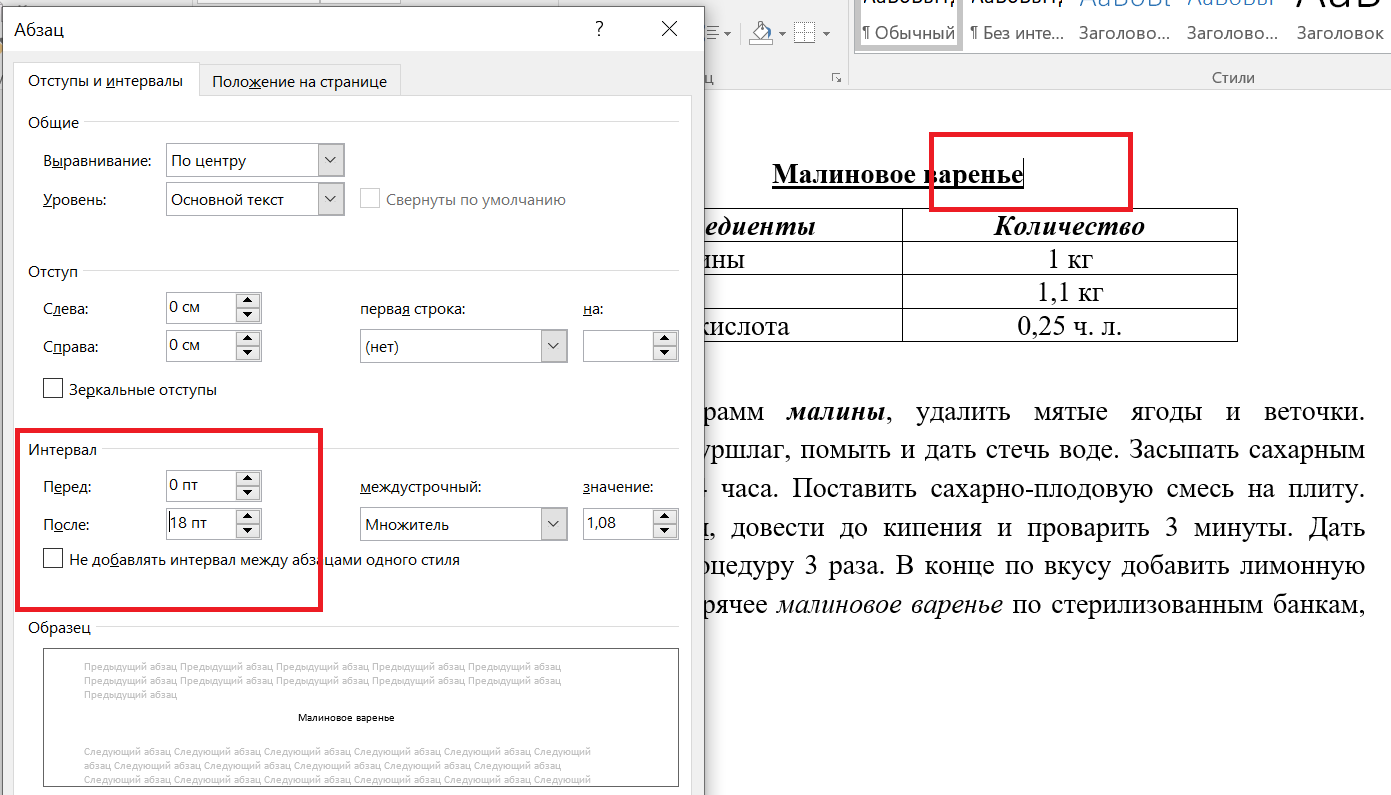Click the table cell '0,25 ч. л.'
The image size is (1391, 795).
[x=1070, y=325]
